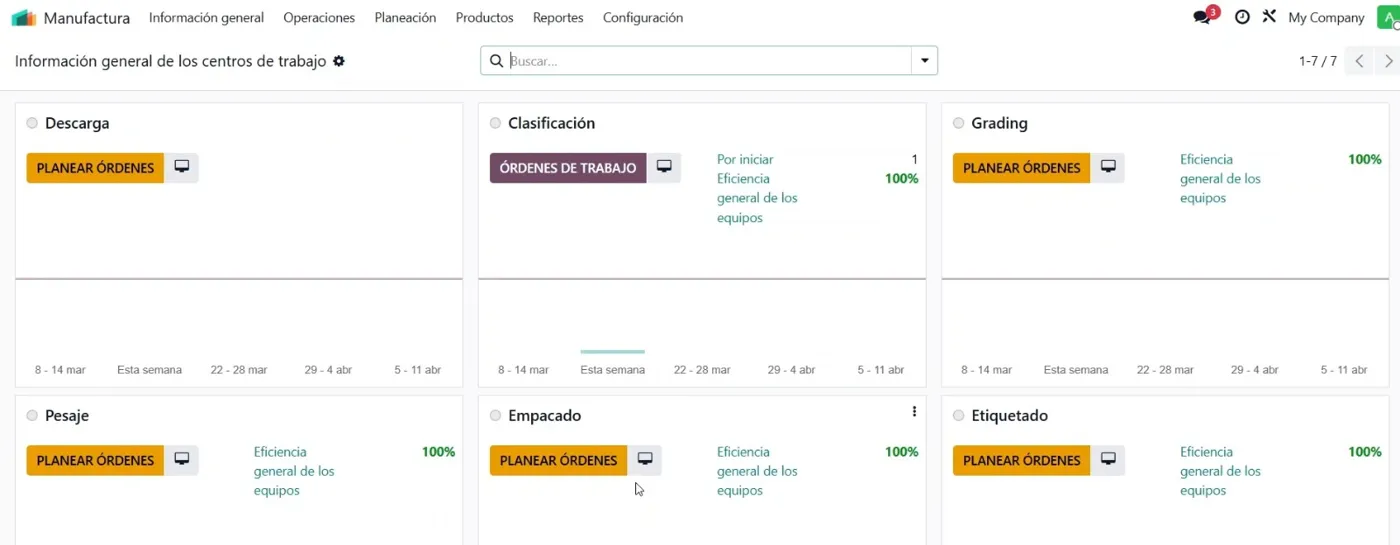Viewport: 1400px width, 545px height.
Task: Open the Configuración menu
Action: tap(643, 18)
